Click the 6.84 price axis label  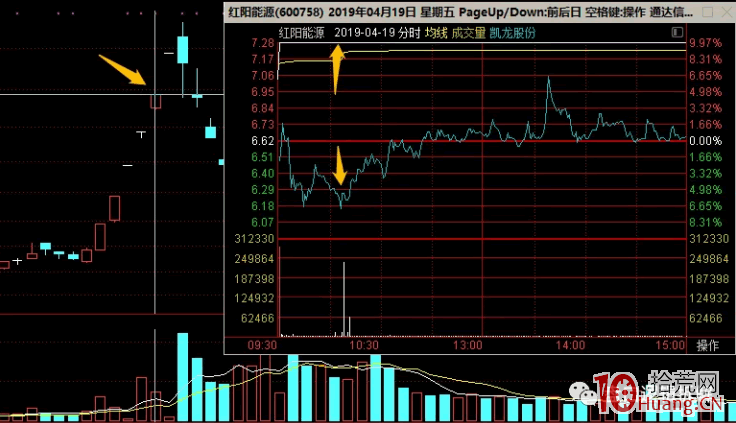[263, 108]
